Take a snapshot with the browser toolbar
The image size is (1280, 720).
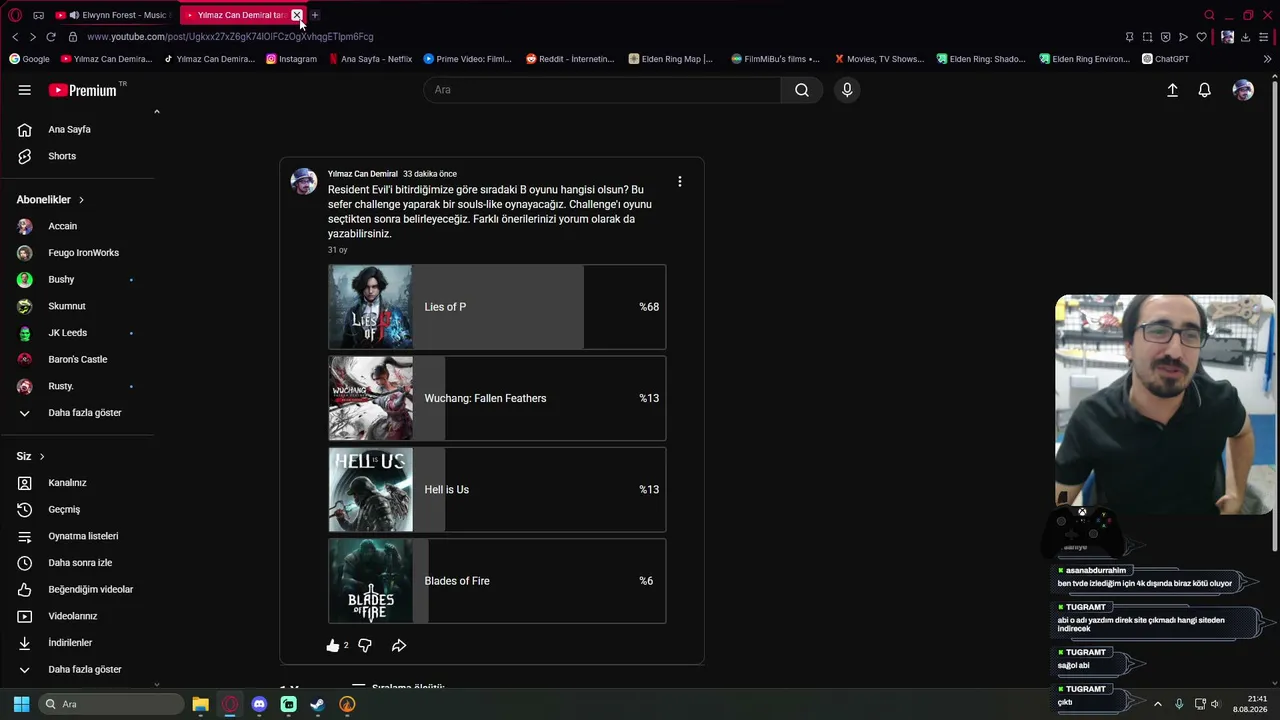[x=1147, y=37]
